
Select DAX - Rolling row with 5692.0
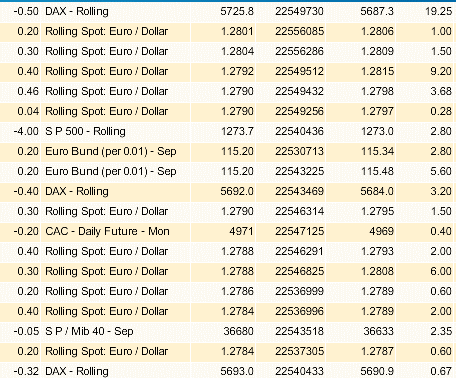pos(228,192)
